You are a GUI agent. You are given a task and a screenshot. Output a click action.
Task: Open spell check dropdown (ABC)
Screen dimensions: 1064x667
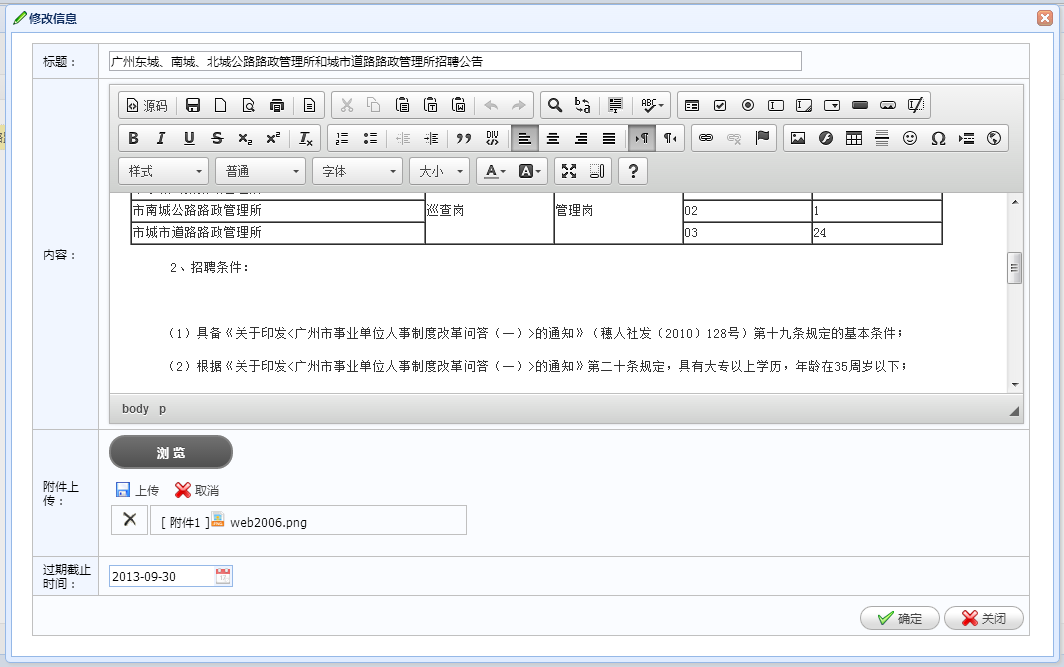click(x=652, y=105)
